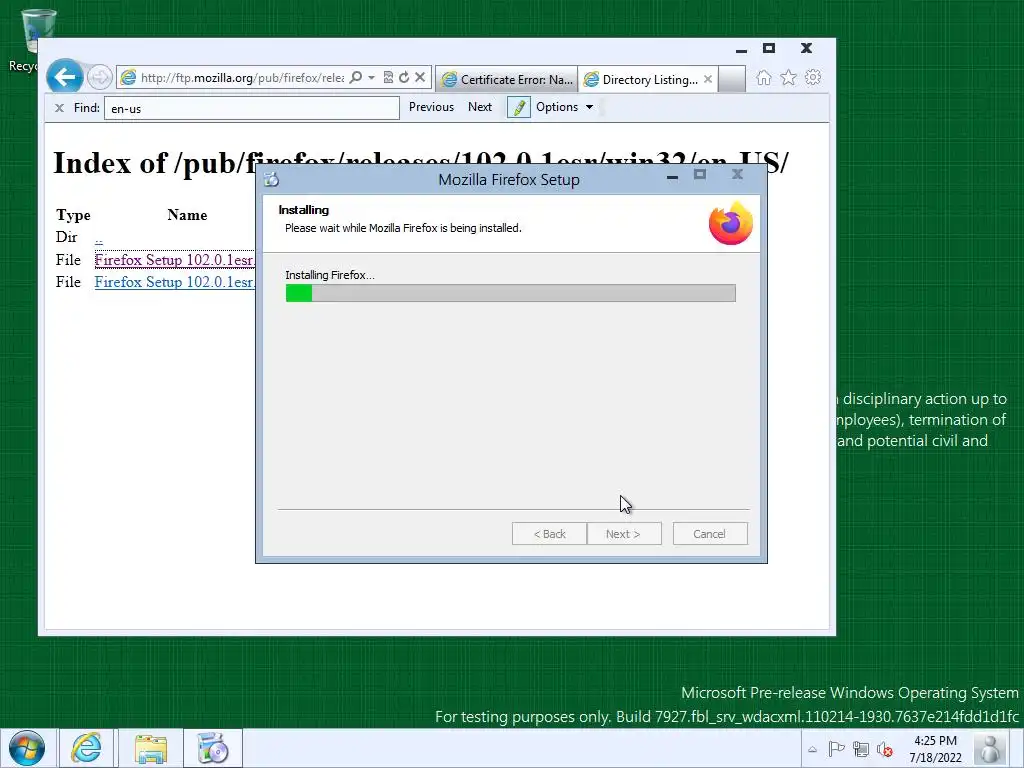Maximize the Internet Explorer window
The height and width of the screenshot is (768, 1024).
tap(769, 48)
